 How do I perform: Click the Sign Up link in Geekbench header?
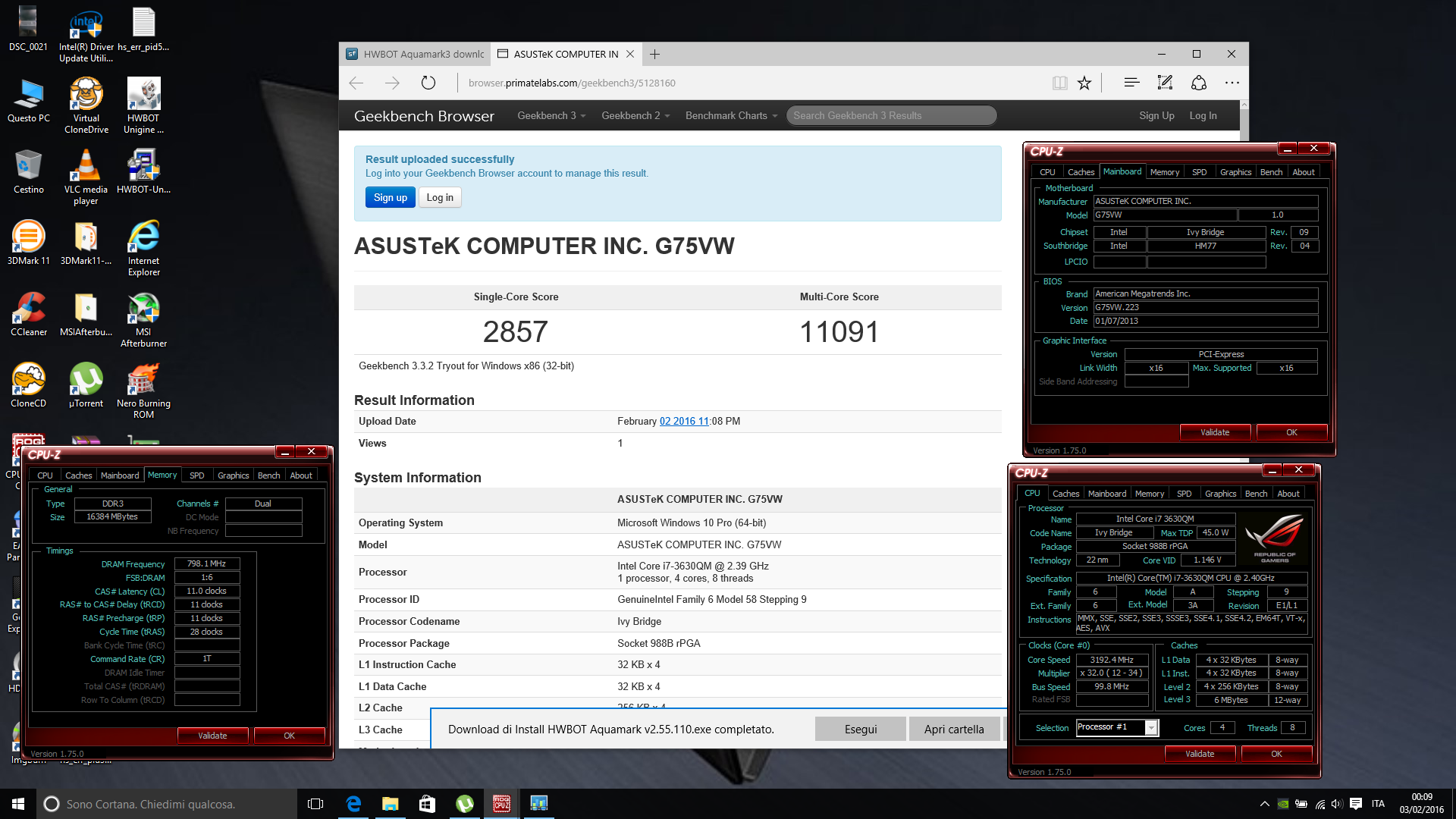(1156, 115)
